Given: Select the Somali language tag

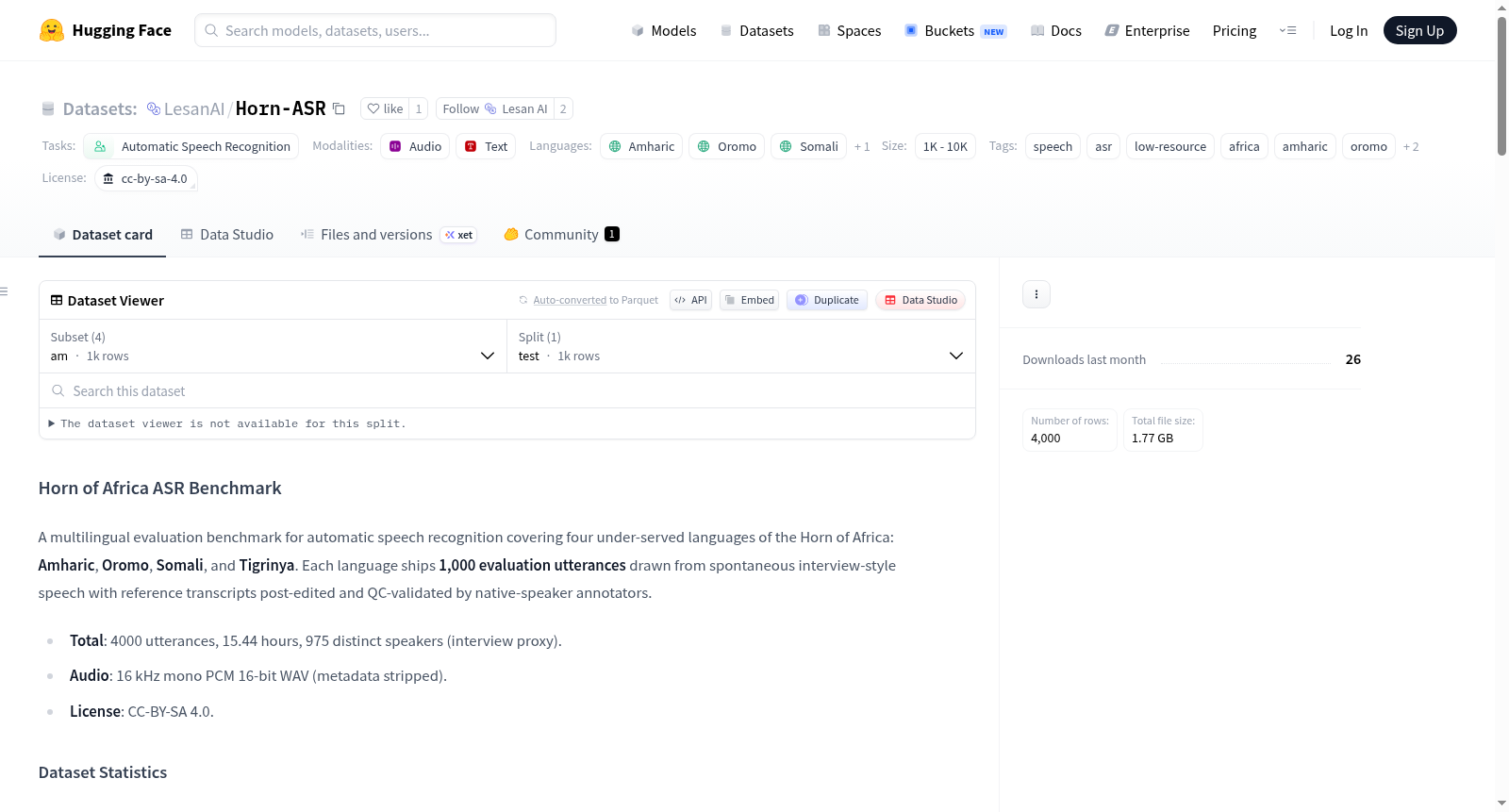Looking at the screenshot, I should tap(809, 146).
